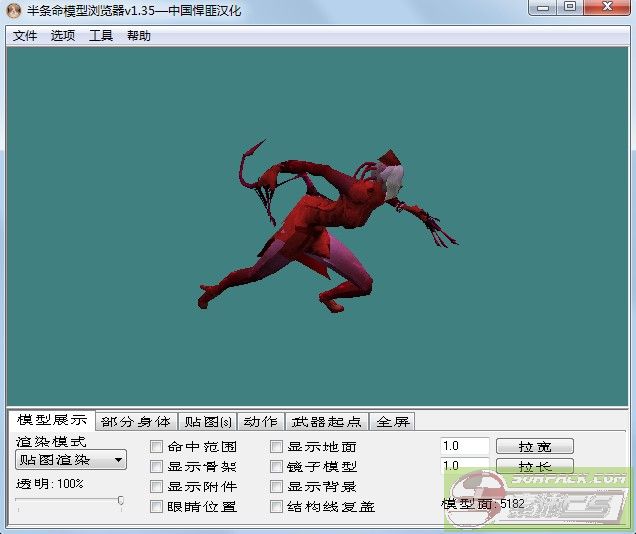This screenshot has height=534, width=636.
Task: Minimize the model viewer window
Action: [x=543, y=7]
